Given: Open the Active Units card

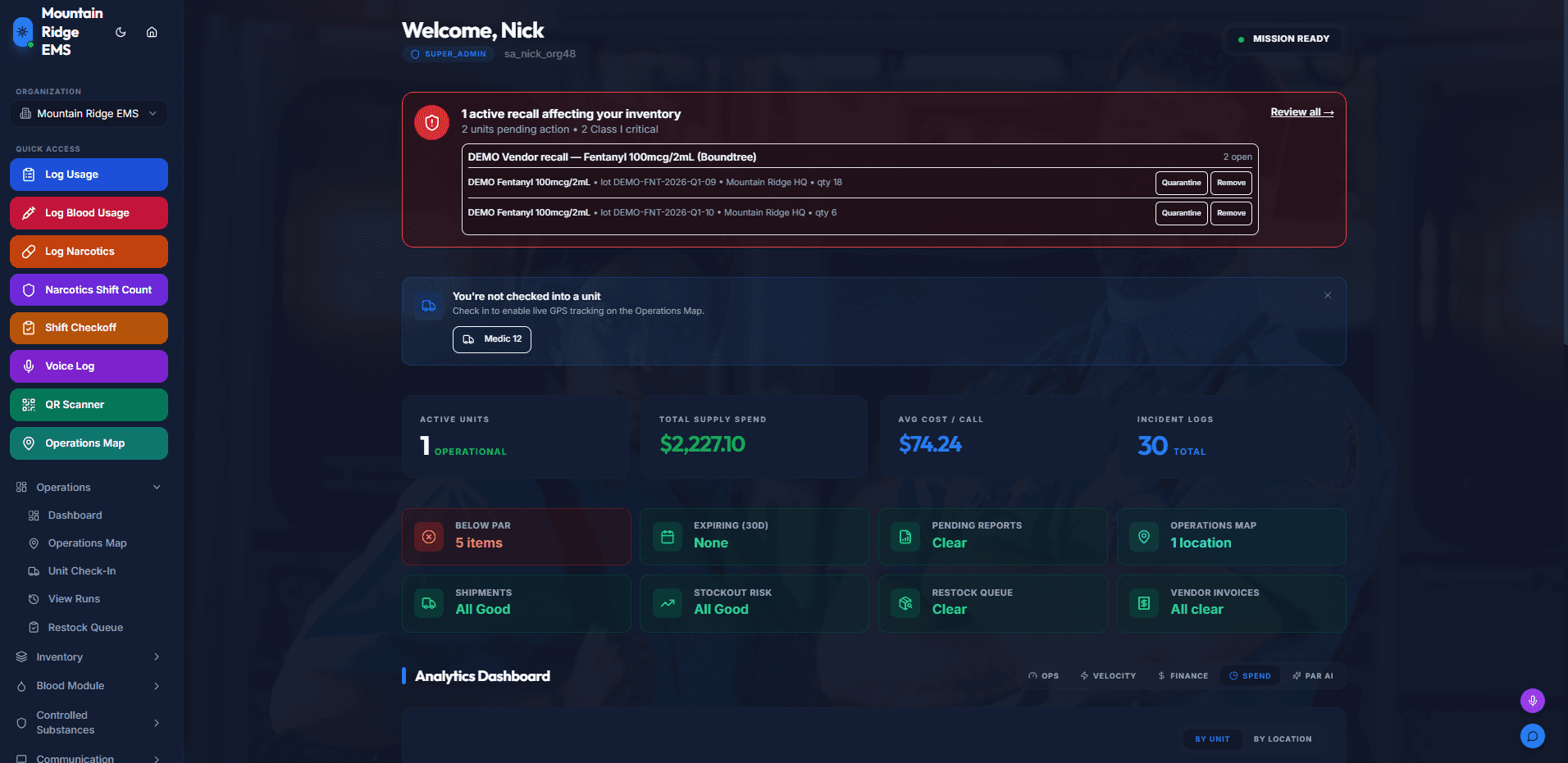Looking at the screenshot, I should click(x=515, y=437).
